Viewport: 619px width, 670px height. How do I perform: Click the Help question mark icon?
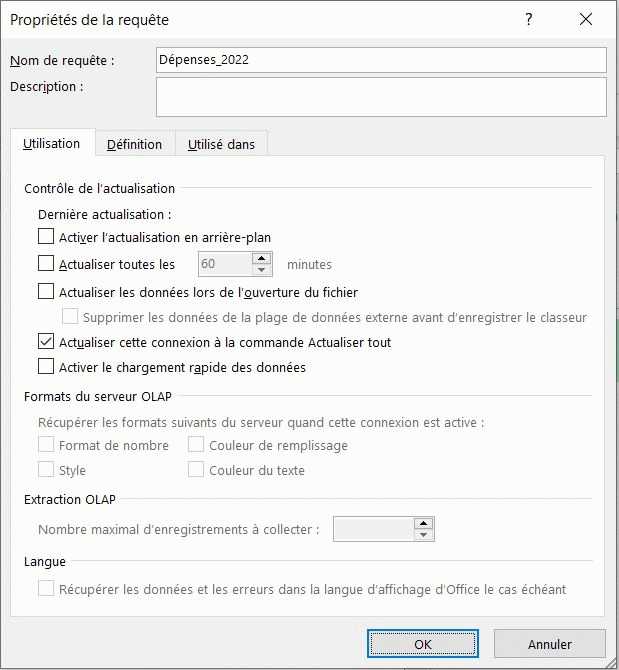[528, 19]
